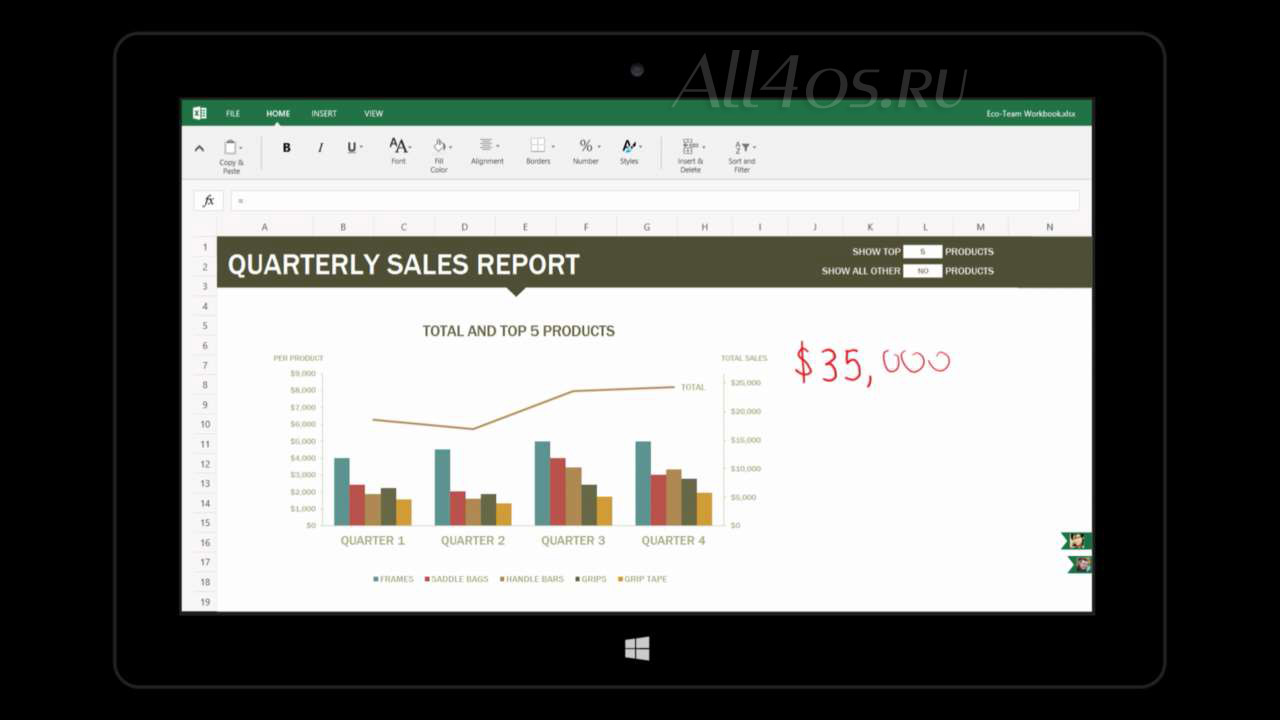The image size is (1280, 720).
Task: Click the fx insert function button
Action: tap(208, 201)
